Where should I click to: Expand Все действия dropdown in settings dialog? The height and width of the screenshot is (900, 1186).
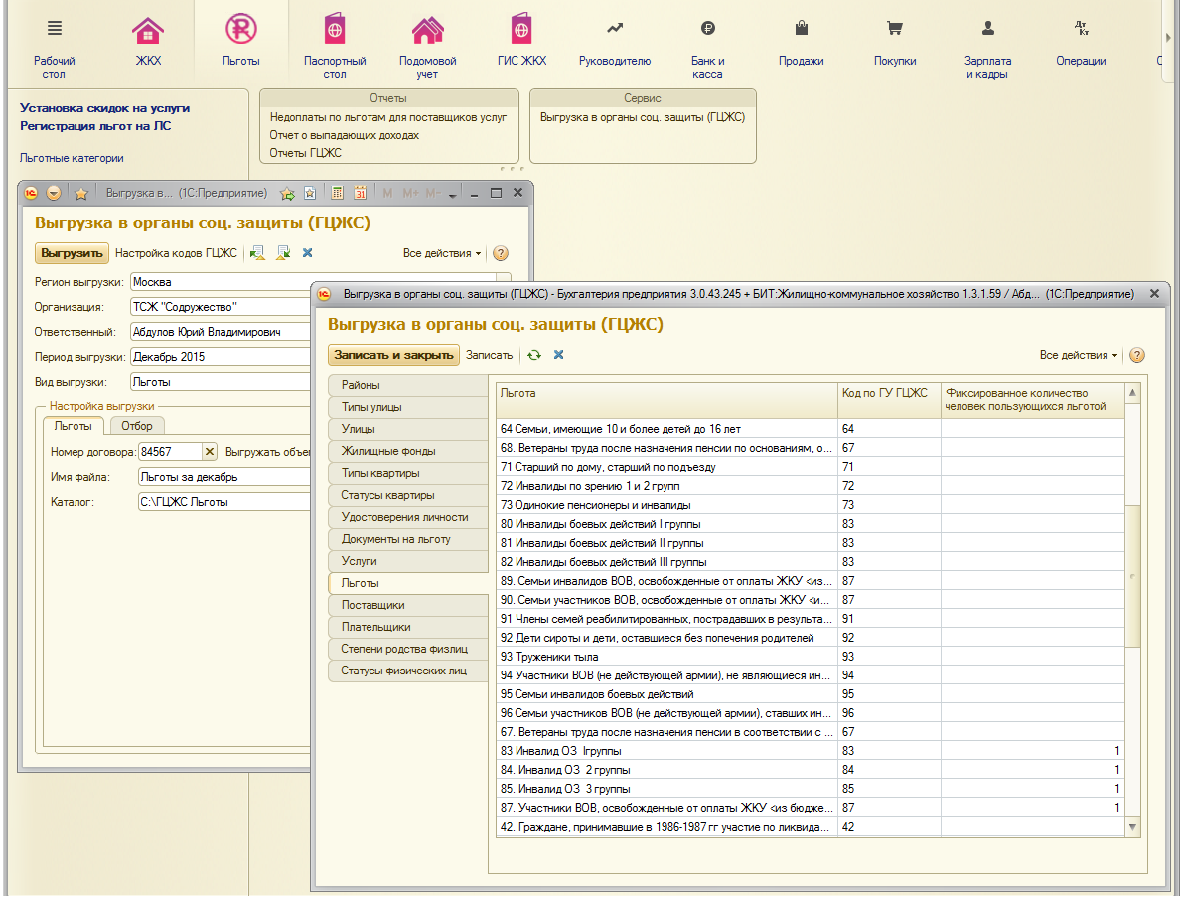[1078, 355]
